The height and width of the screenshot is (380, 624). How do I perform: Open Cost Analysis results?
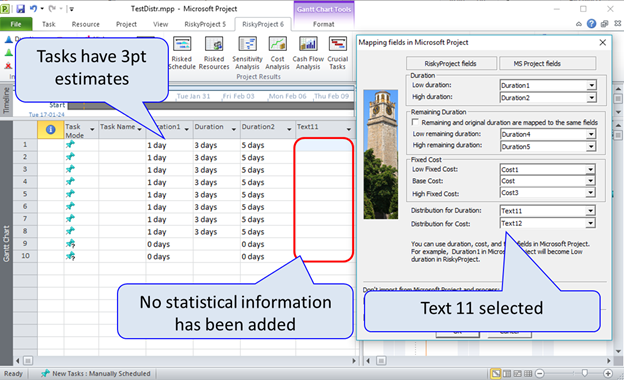click(277, 53)
